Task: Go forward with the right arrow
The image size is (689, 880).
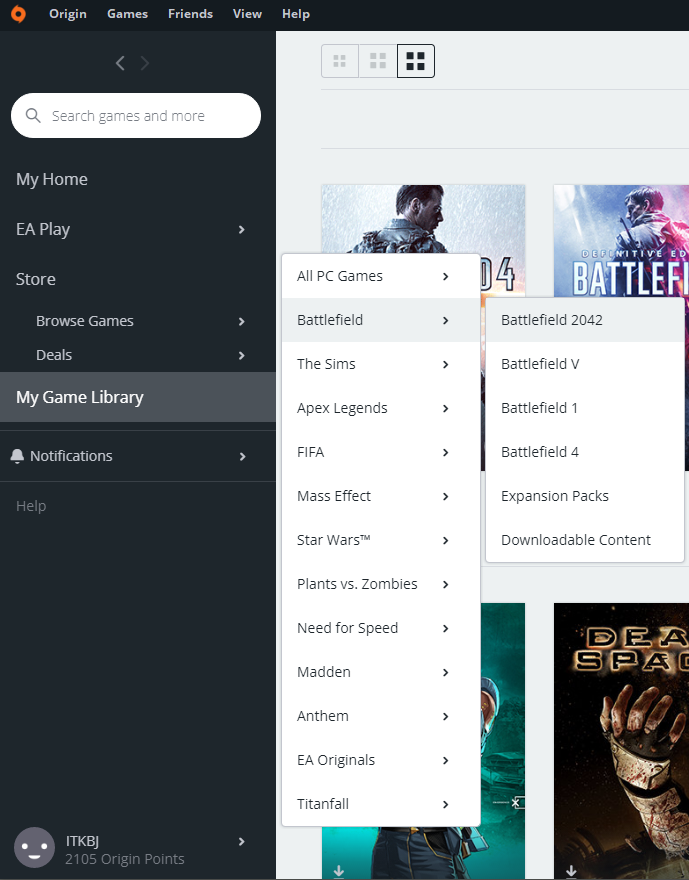Action: [x=145, y=63]
